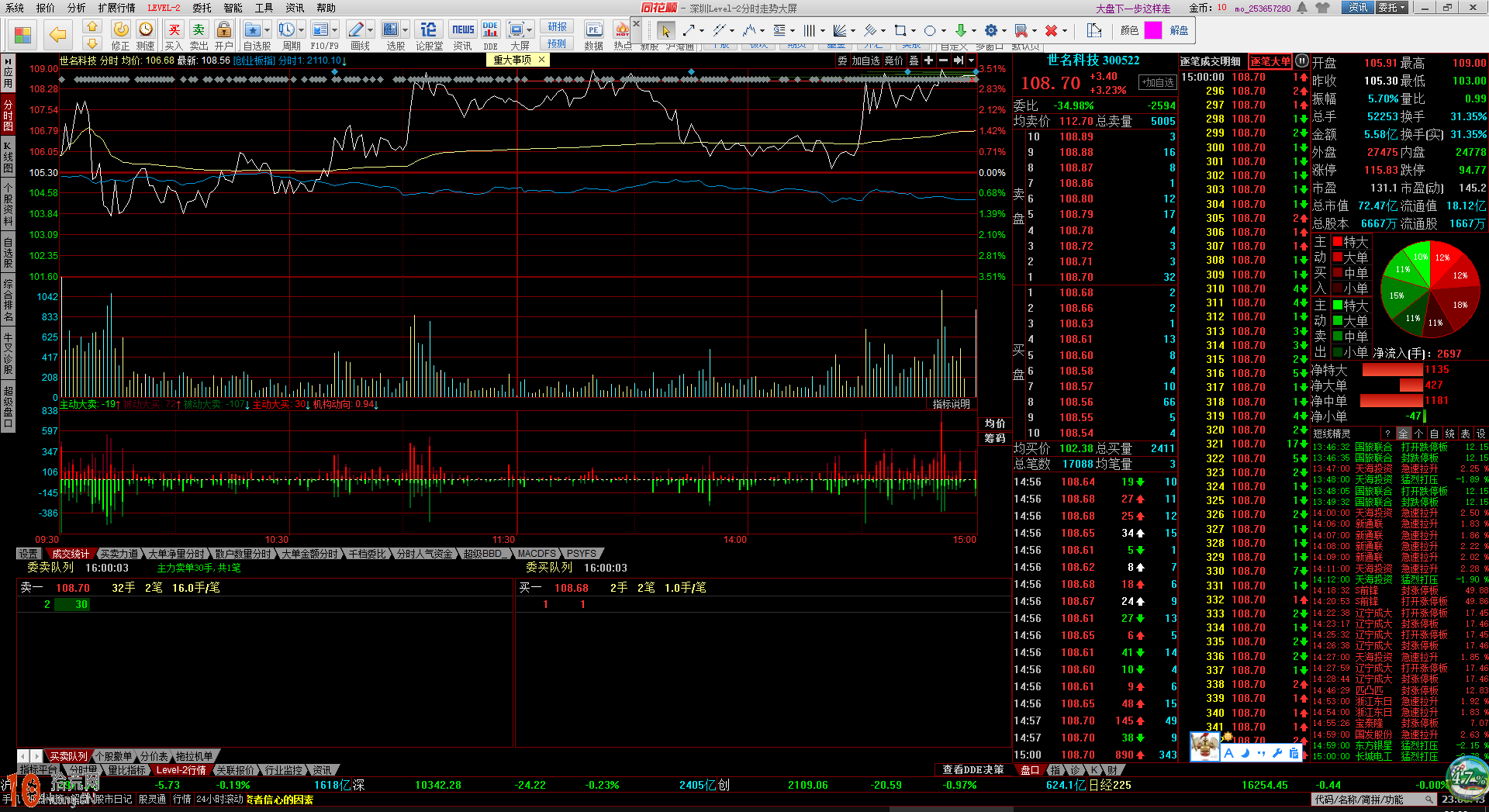The image size is (1489, 812).
Task: Open the 分析 menu
Action: tap(76, 8)
